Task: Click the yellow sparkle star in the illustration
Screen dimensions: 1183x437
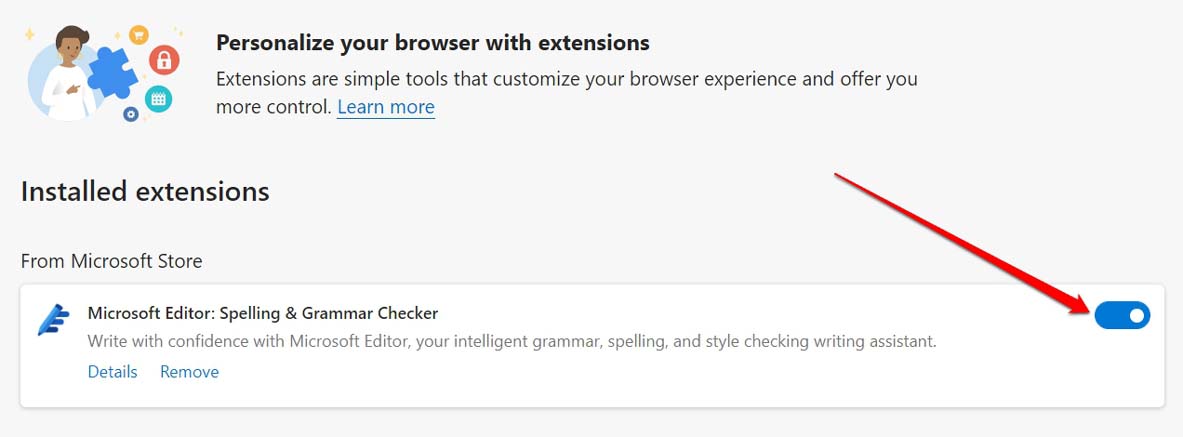Action: pos(30,34)
